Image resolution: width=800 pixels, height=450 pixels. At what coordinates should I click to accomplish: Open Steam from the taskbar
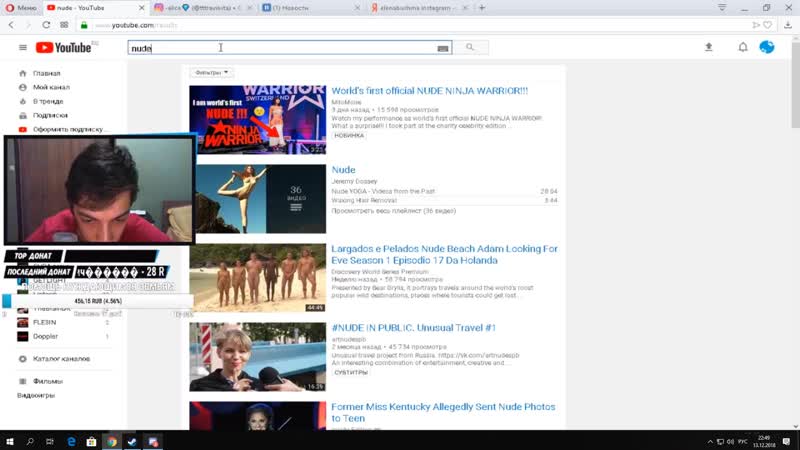pyautogui.click(x=132, y=441)
